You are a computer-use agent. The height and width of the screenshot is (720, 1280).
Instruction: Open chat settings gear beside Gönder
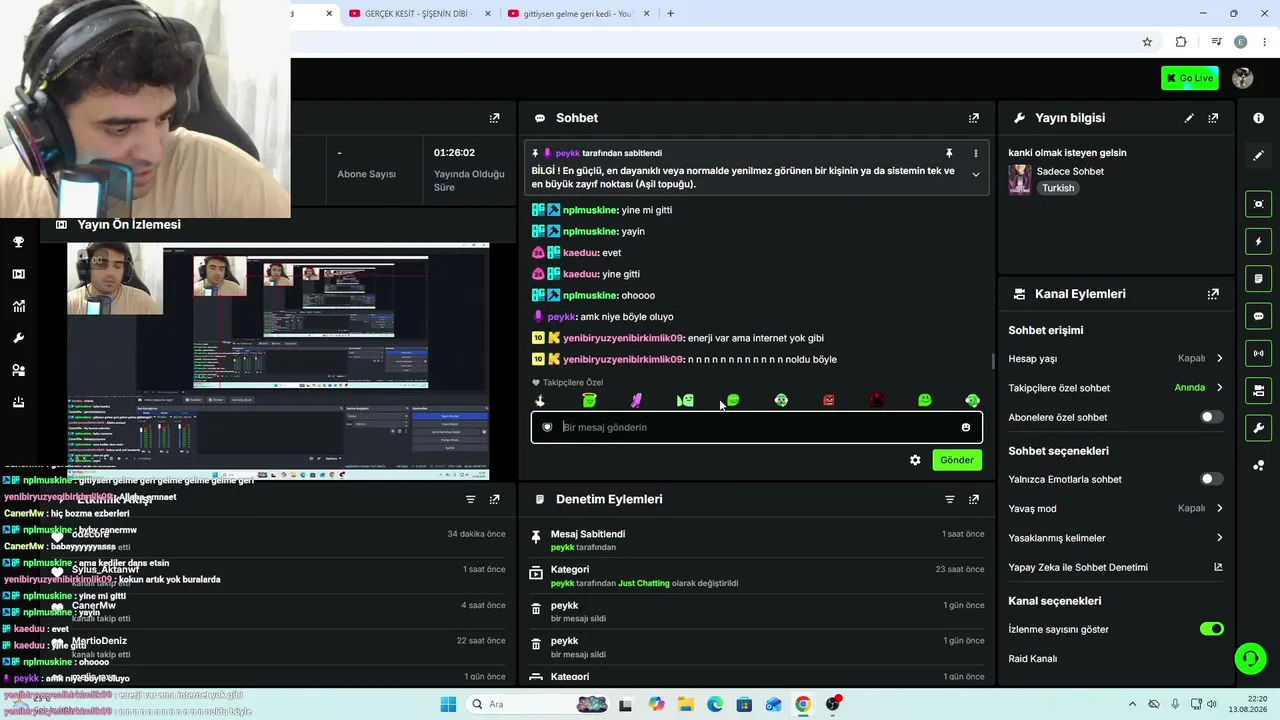pyautogui.click(x=915, y=460)
